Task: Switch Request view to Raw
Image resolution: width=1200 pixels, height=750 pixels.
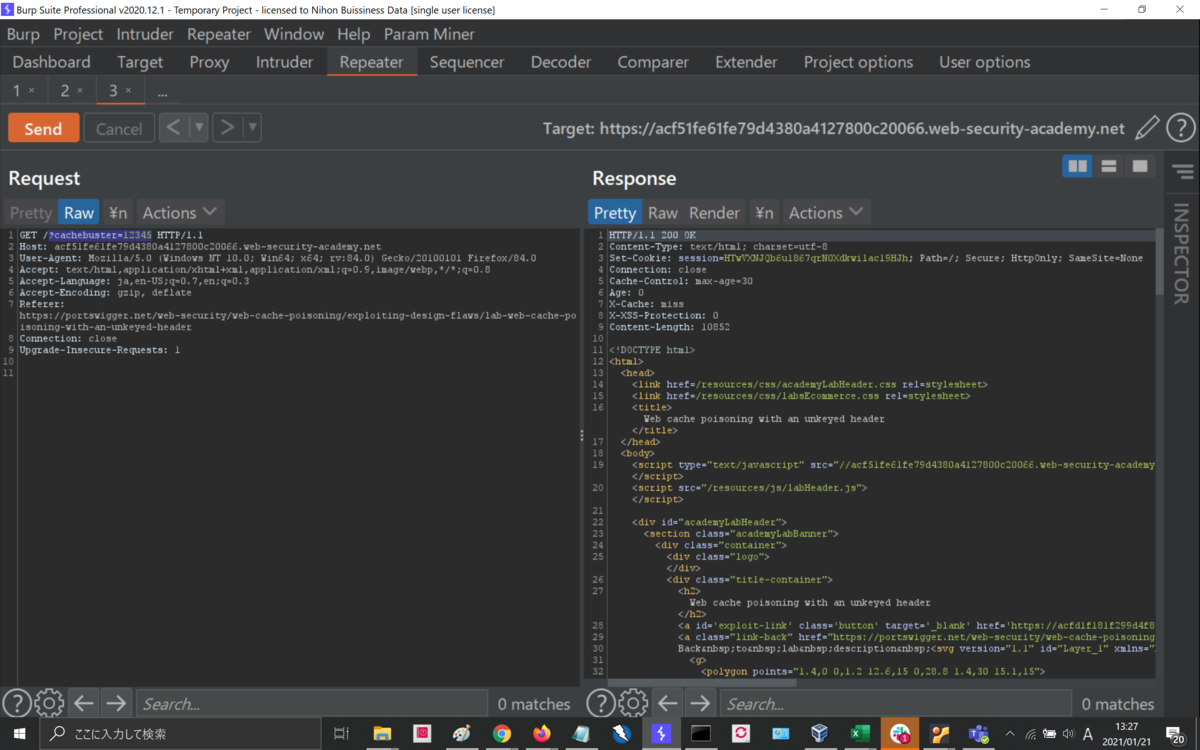Action: pos(79,212)
